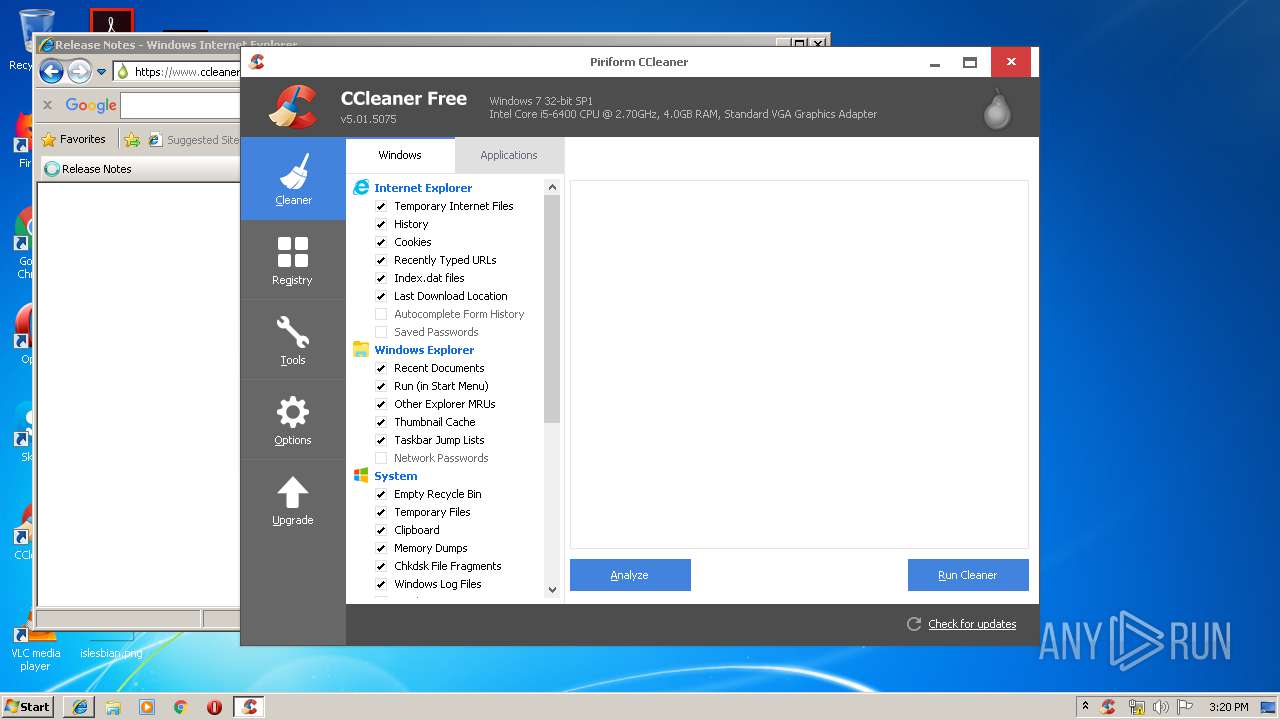Click the Favorites label in Internet Explorer
Image resolution: width=1280 pixels, height=720 pixels.
82,140
